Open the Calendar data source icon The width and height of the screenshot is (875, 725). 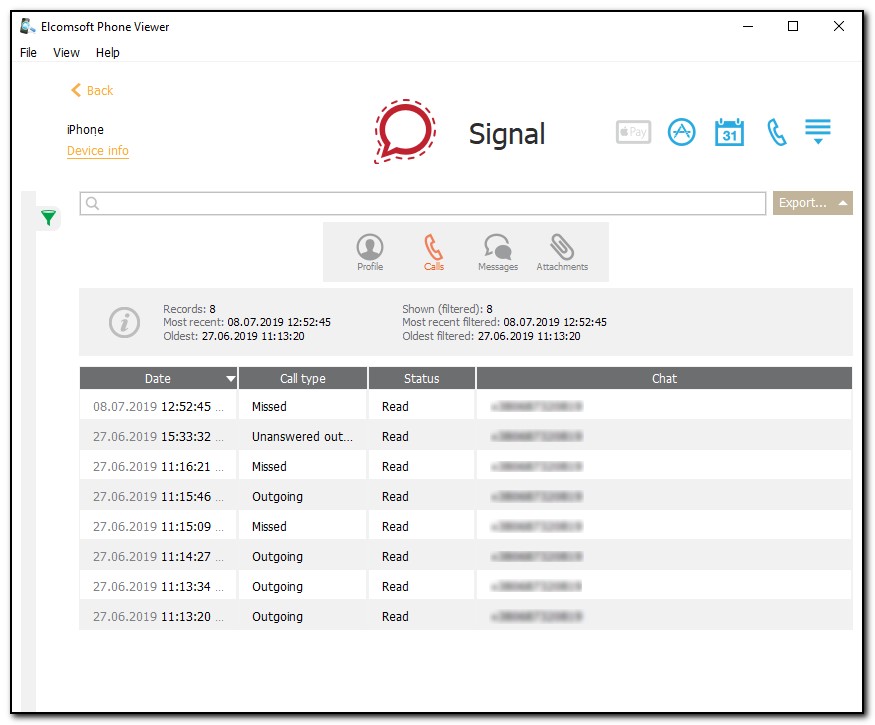(x=729, y=131)
